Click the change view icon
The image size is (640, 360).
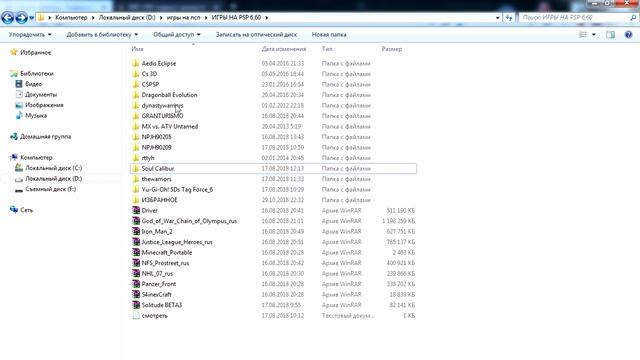(583, 35)
